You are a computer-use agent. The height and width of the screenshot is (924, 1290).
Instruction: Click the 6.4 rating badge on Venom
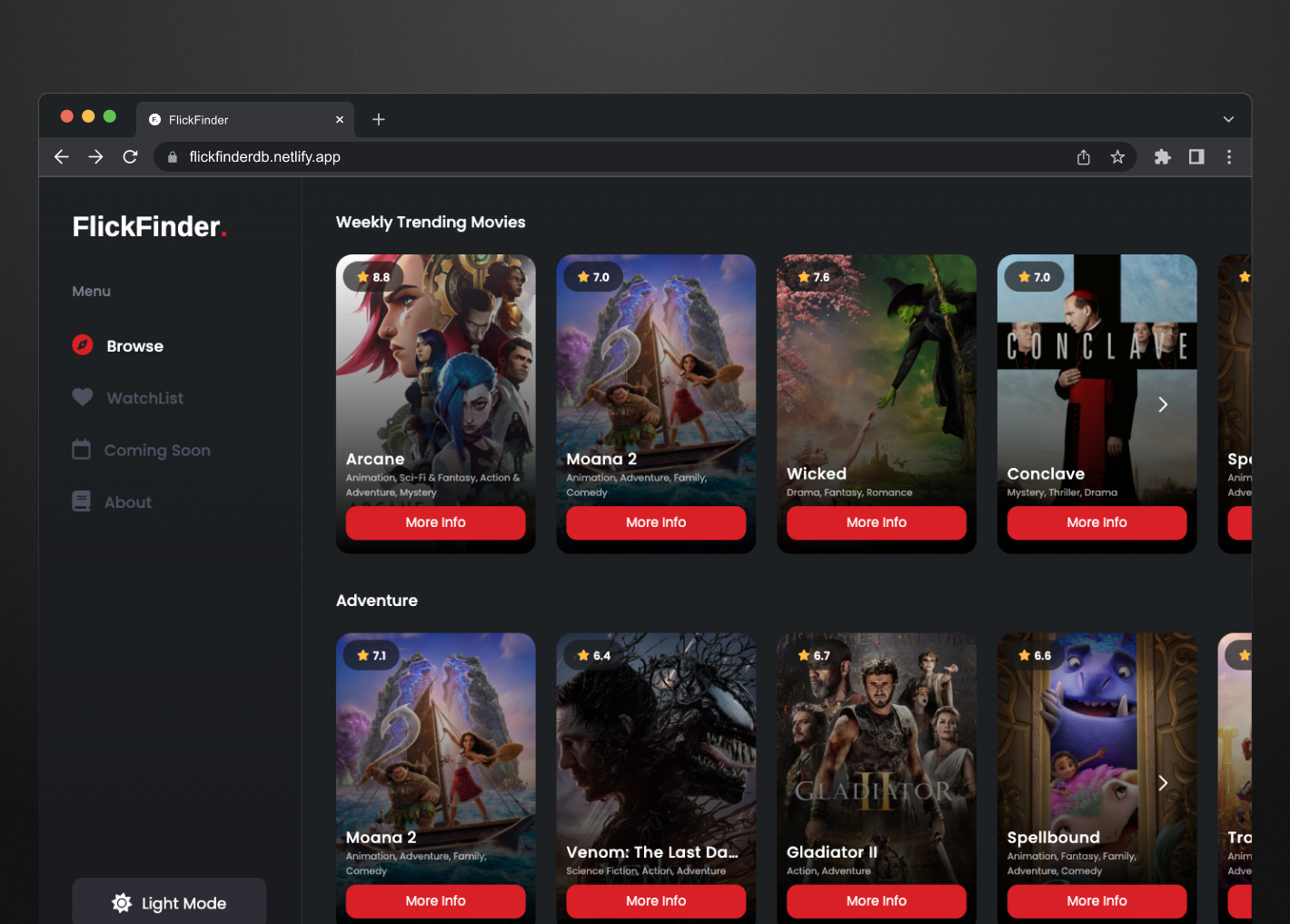(x=594, y=655)
